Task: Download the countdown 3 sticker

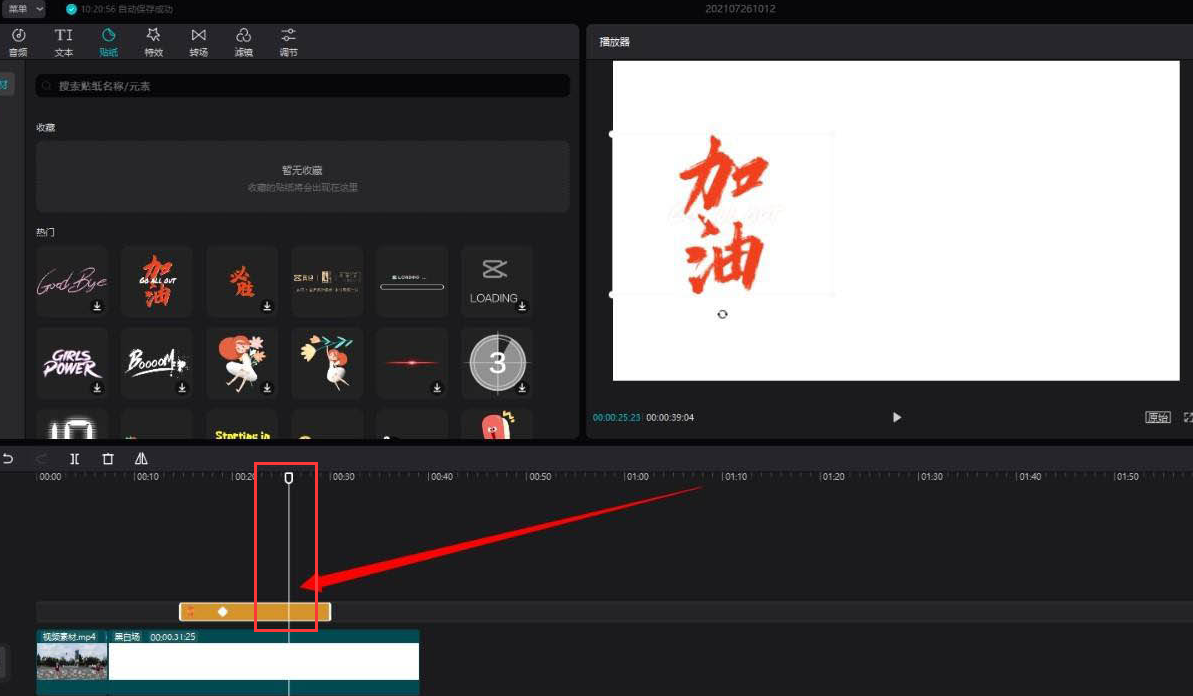Action: click(x=523, y=388)
